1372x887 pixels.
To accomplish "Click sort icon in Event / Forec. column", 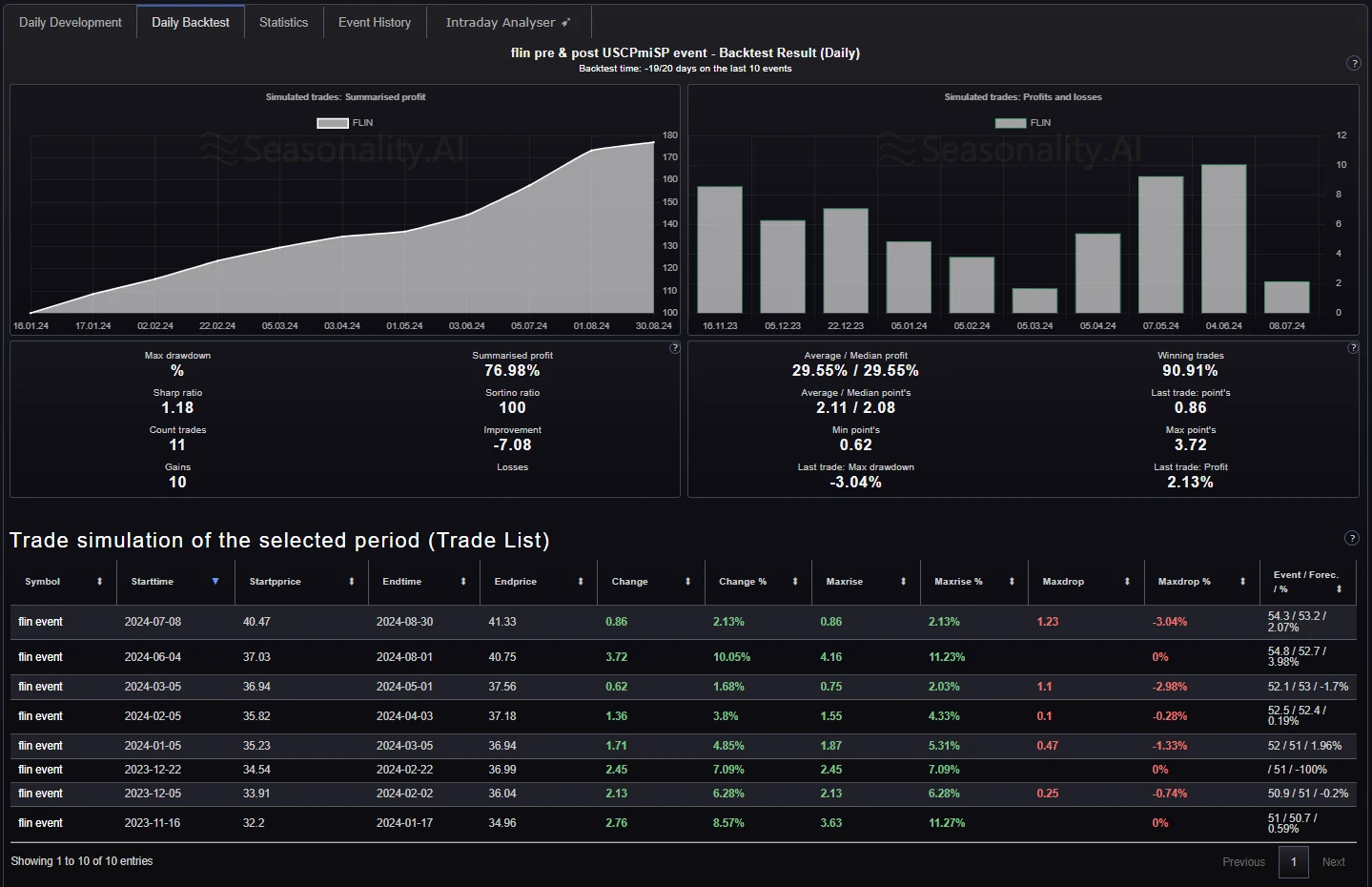I will [1339, 589].
